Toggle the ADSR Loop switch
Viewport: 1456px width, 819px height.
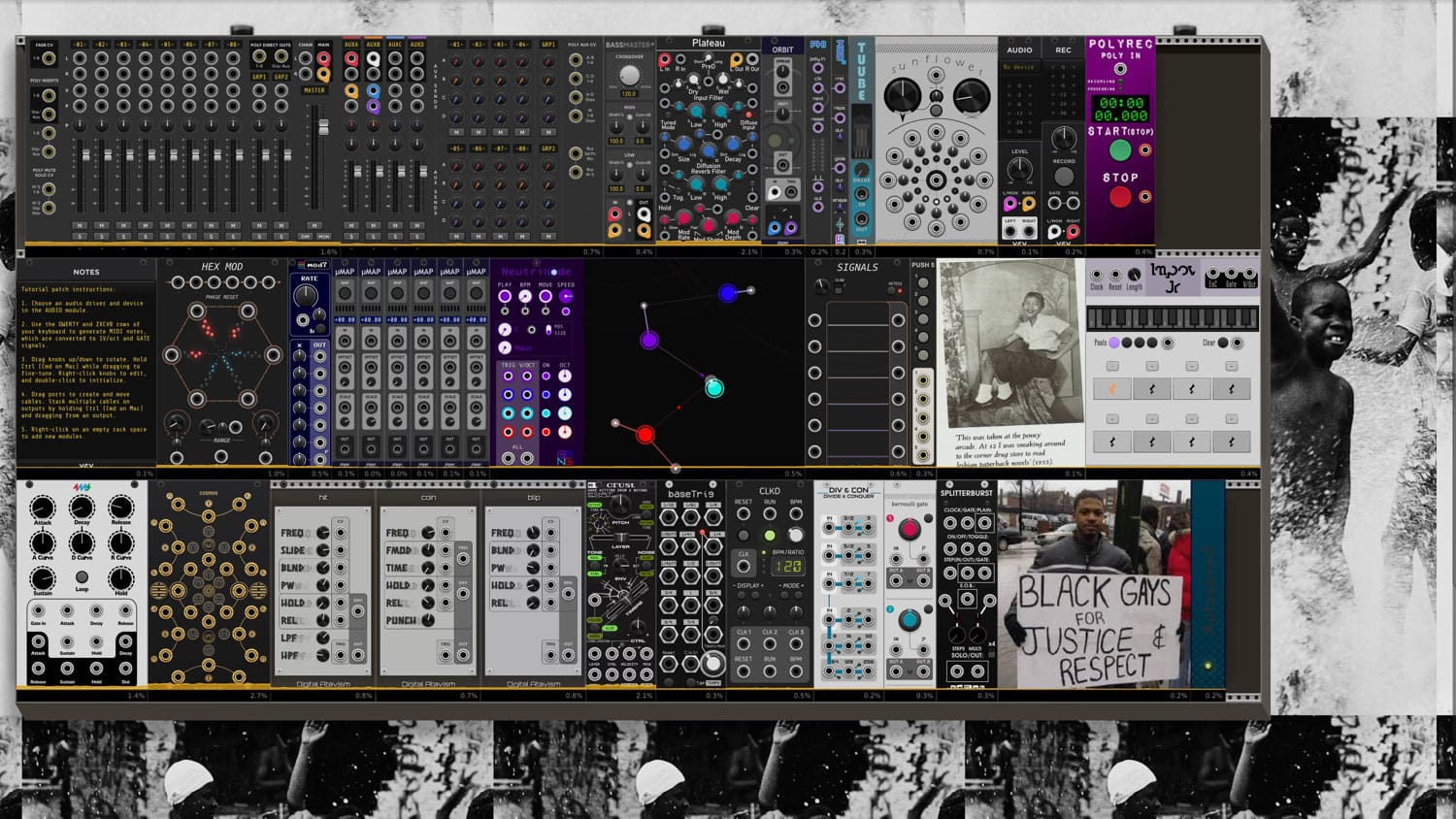(82, 577)
